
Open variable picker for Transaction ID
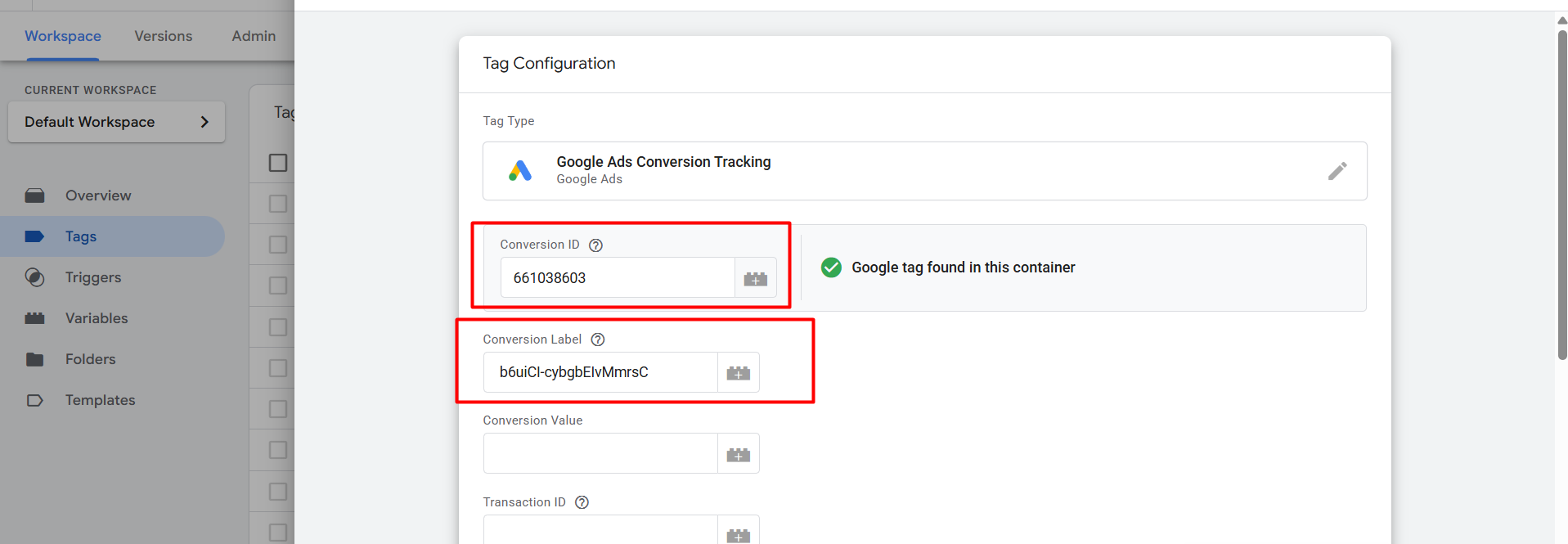[x=738, y=533]
